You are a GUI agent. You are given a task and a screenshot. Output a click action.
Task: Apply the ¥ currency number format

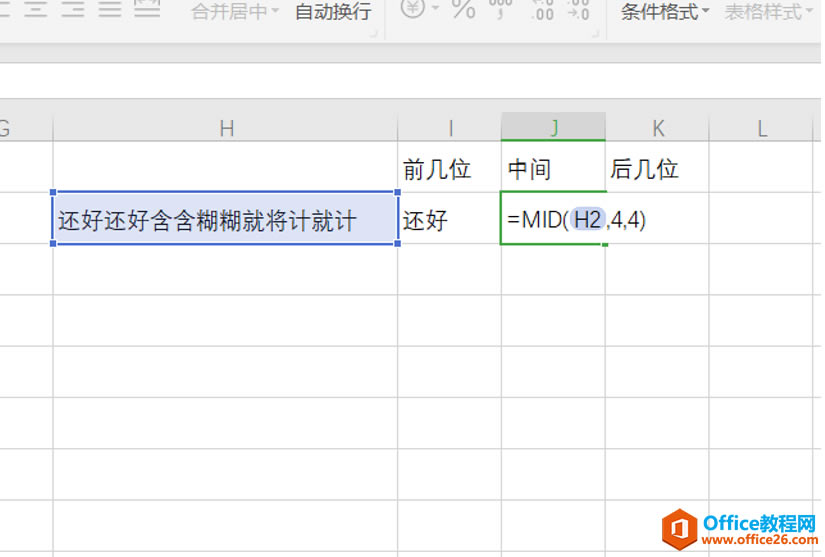click(x=412, y=8)
